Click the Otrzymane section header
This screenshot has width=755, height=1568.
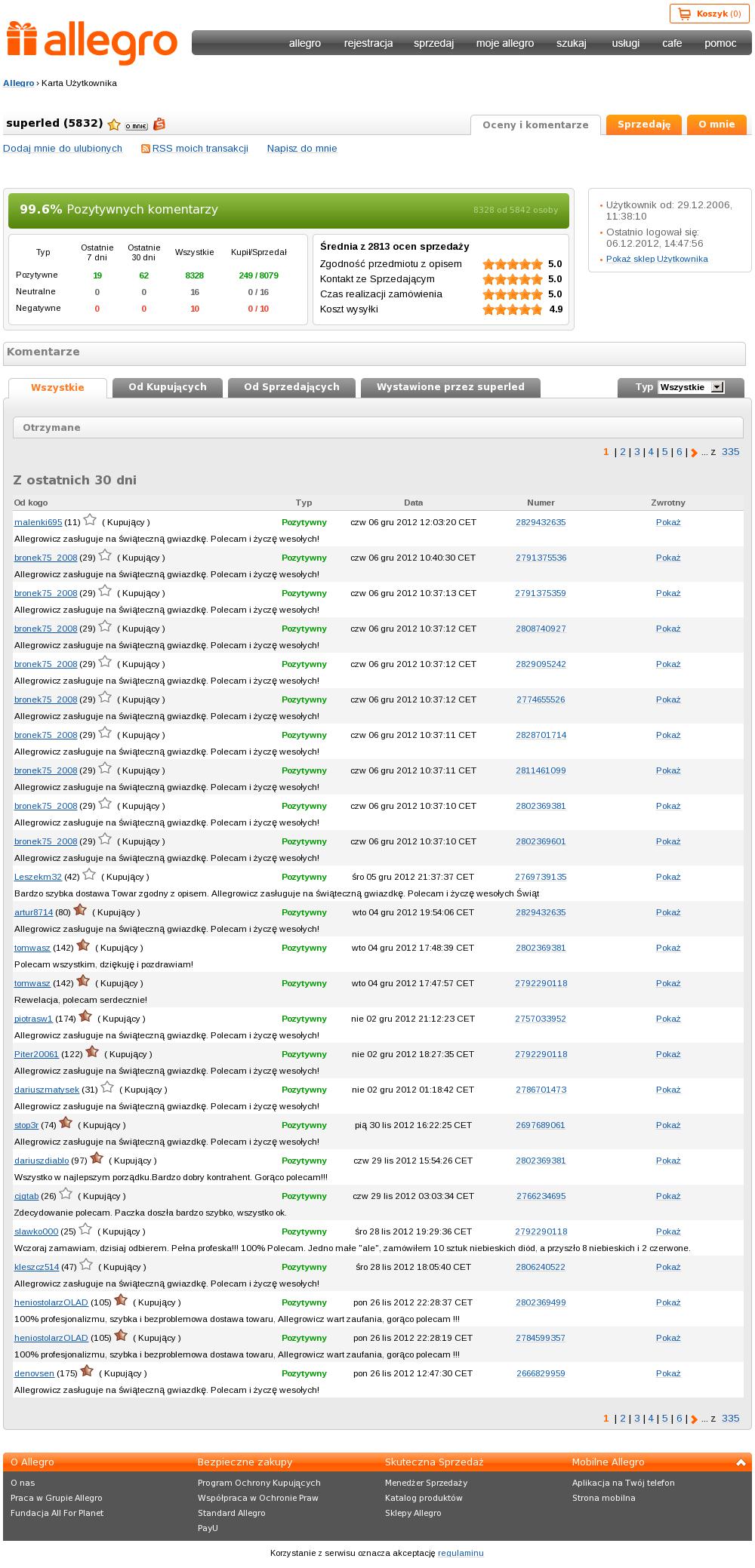377,427
